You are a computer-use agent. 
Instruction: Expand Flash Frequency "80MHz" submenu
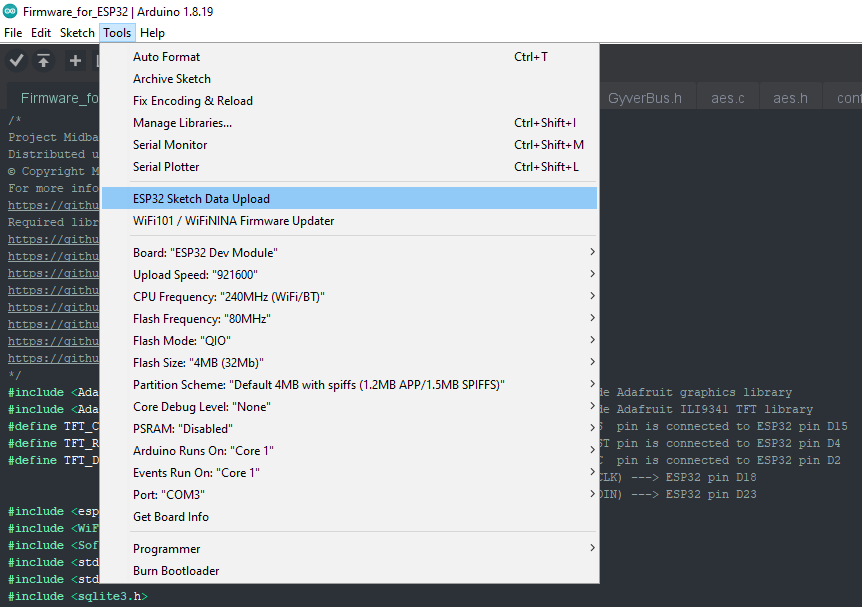(349, 318)
